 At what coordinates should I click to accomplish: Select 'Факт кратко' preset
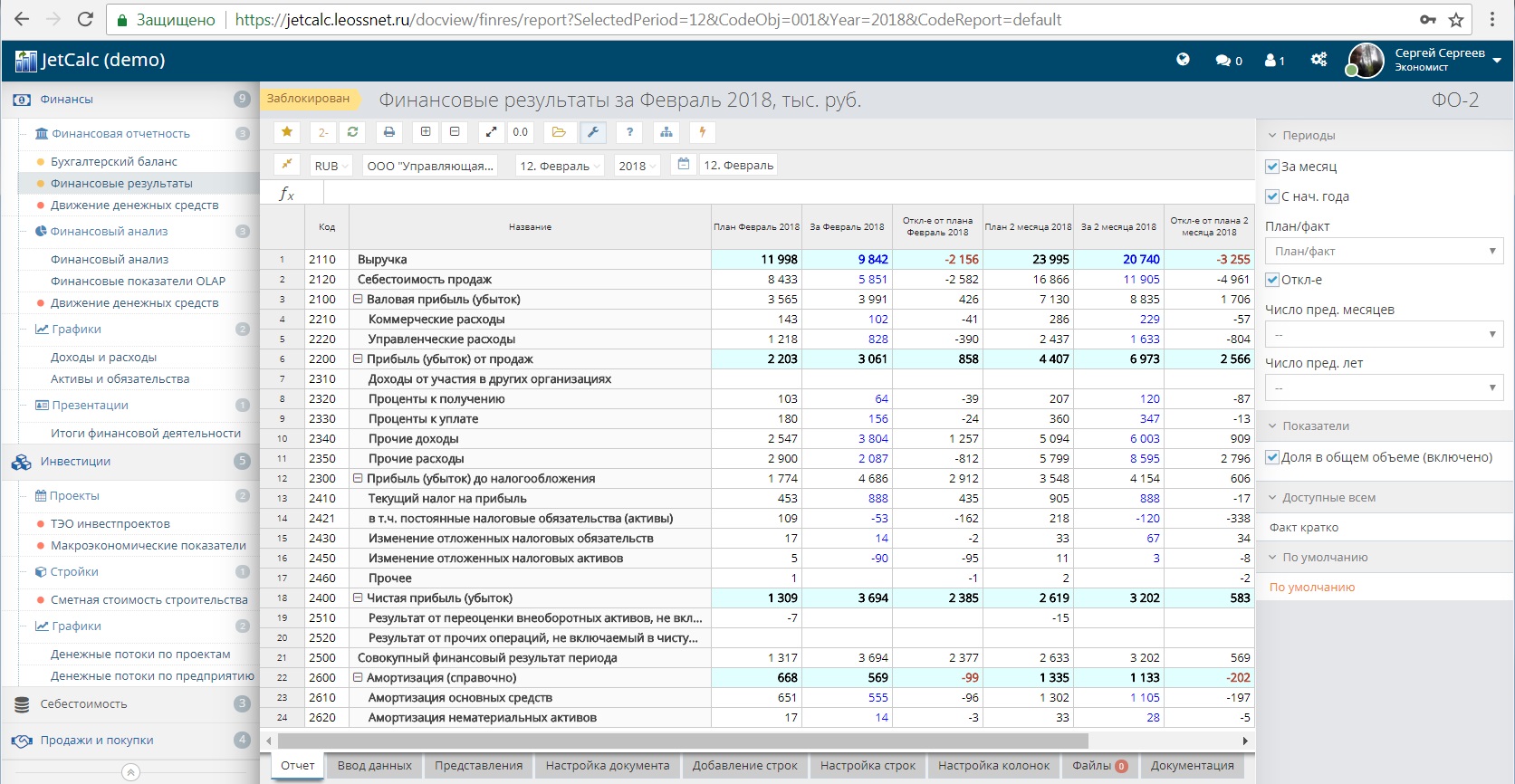click(1304, 528)
